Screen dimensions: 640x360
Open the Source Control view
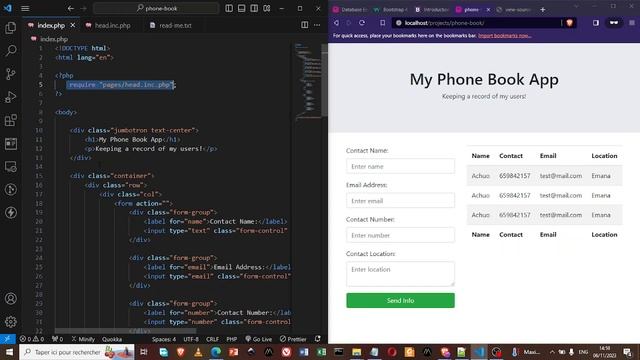click(x=11, y=74)
